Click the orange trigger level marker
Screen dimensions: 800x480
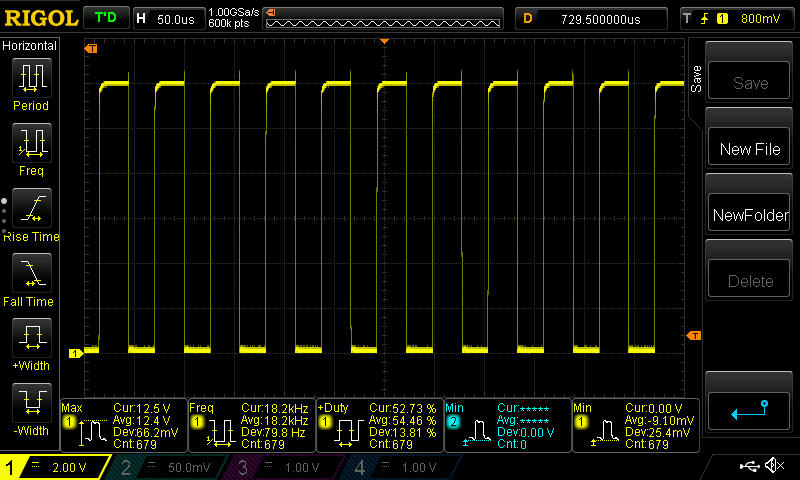click(x=694, y=334)
